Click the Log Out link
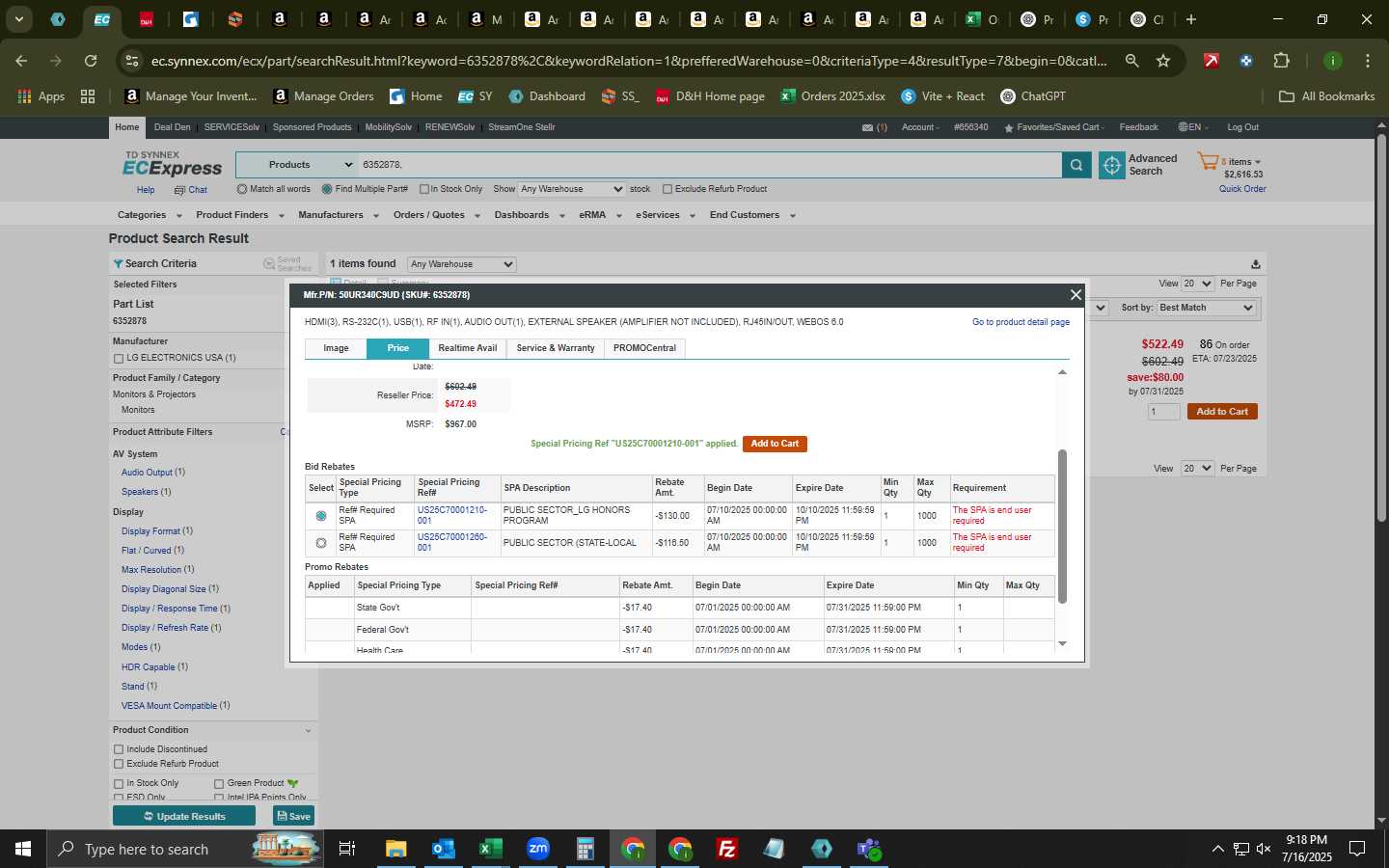 coord(1242,127)
